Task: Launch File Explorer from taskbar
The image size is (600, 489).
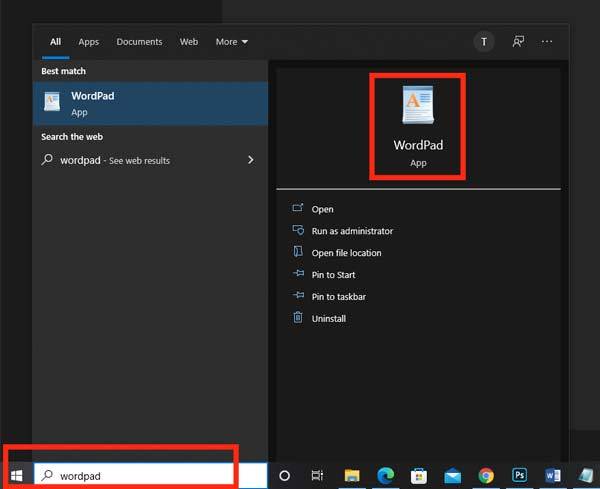Action: click(x=352, y=476)
